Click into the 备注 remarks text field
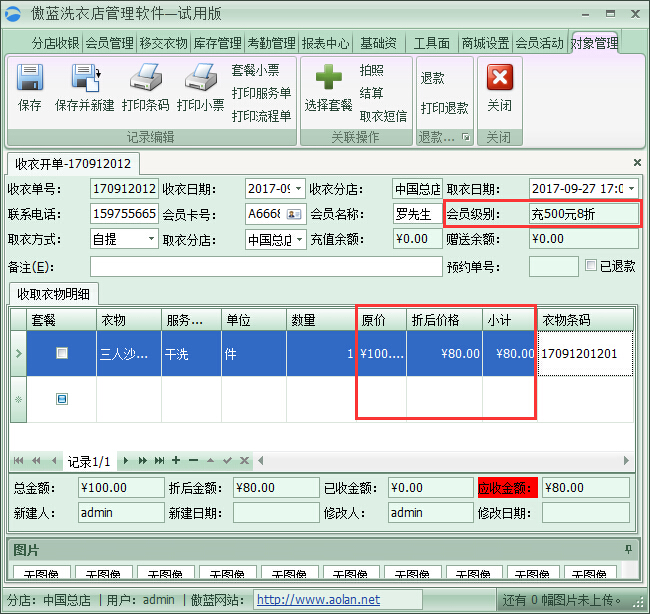This screenshot has height=614, width=650. [265, 266]
